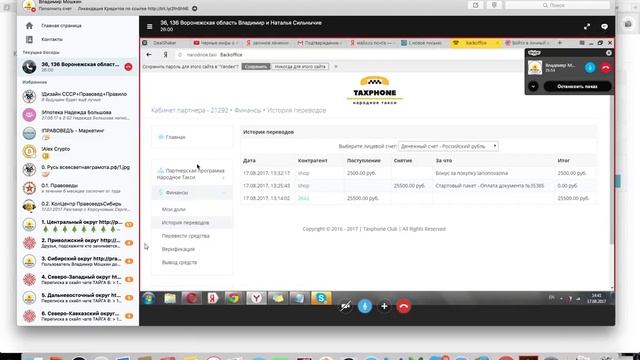The height and width of the screenshot is (360, 640).
Task: Click Финансы in the breadcrumb
Action: 247,110
